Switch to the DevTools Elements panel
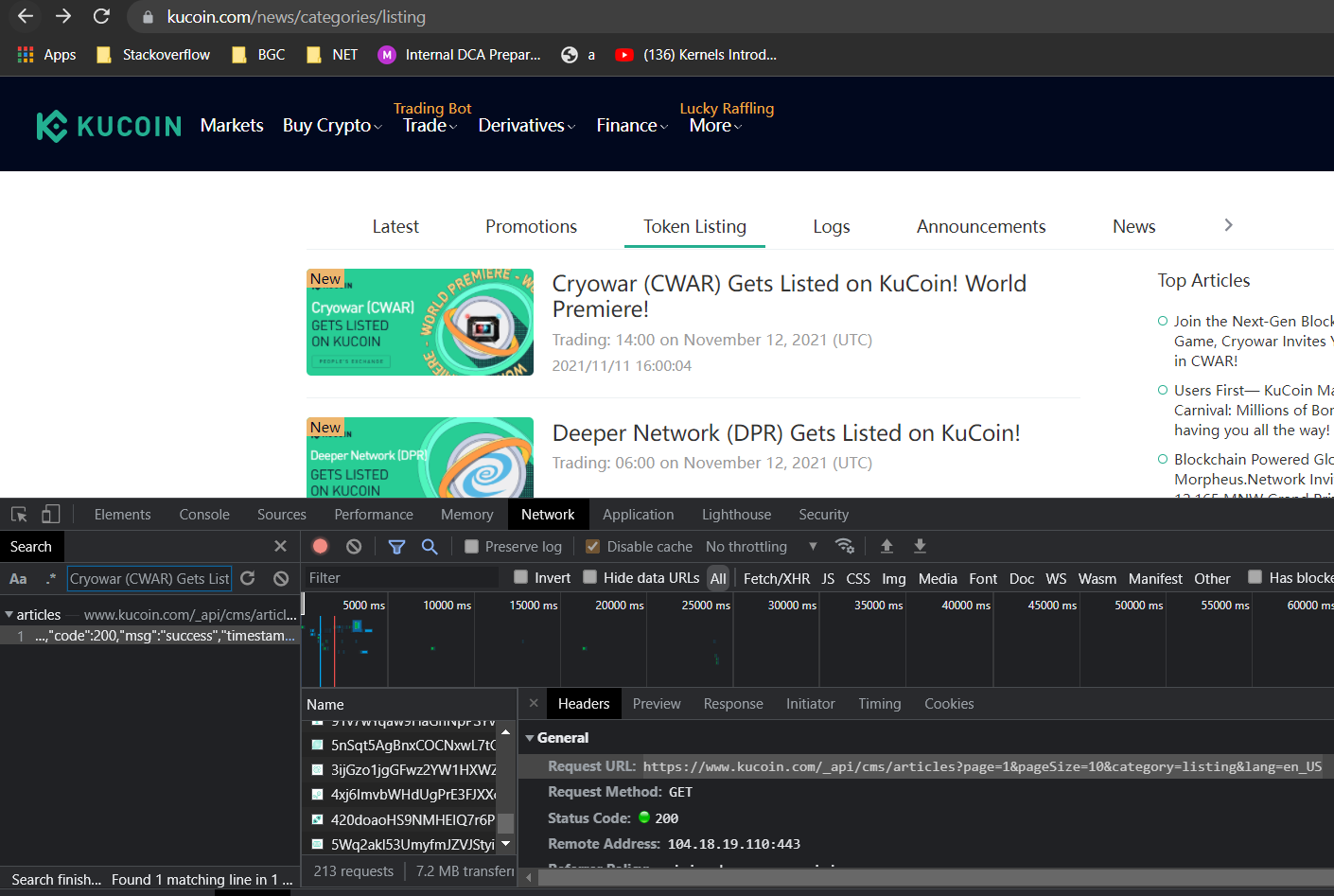The image size is (1334, 896). click(x=122, y=515)
